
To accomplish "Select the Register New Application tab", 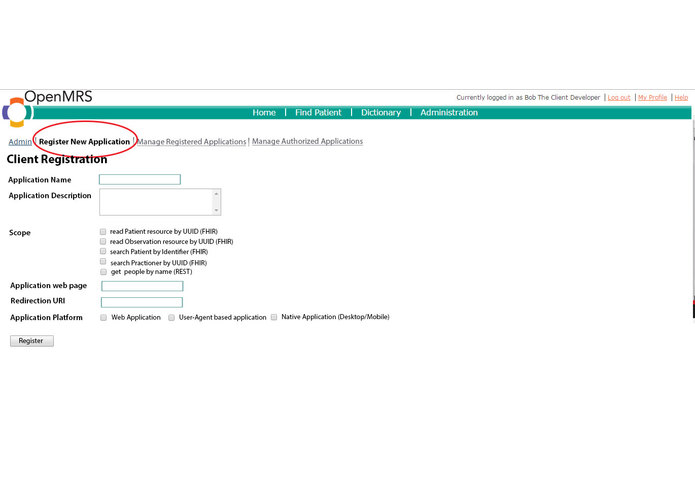I will pos(84,142).
